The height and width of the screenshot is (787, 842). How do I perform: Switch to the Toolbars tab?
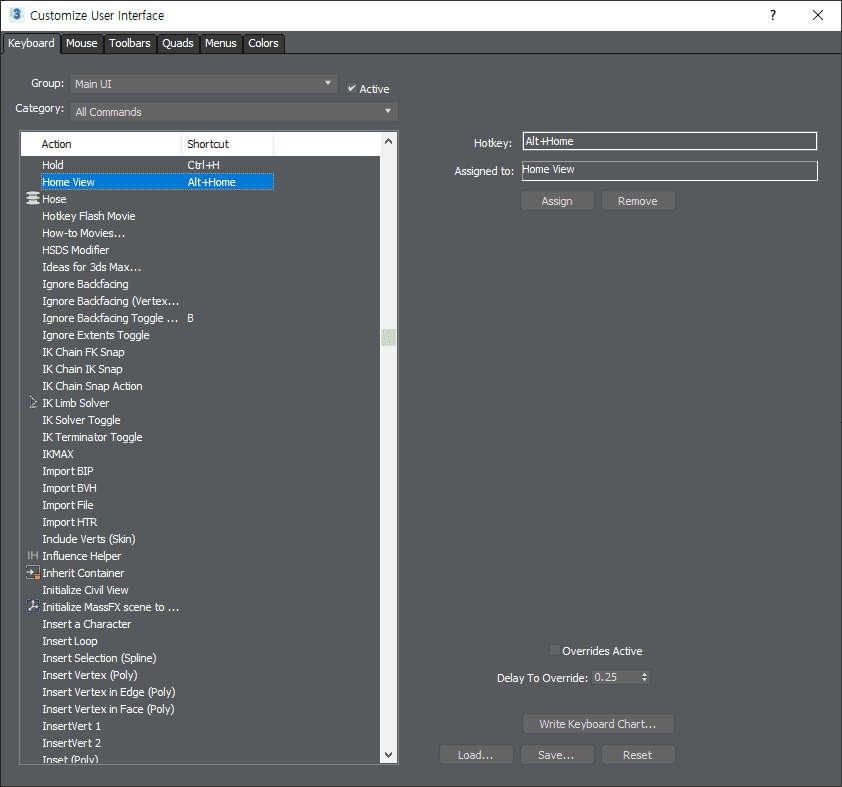tap(130, 43)
